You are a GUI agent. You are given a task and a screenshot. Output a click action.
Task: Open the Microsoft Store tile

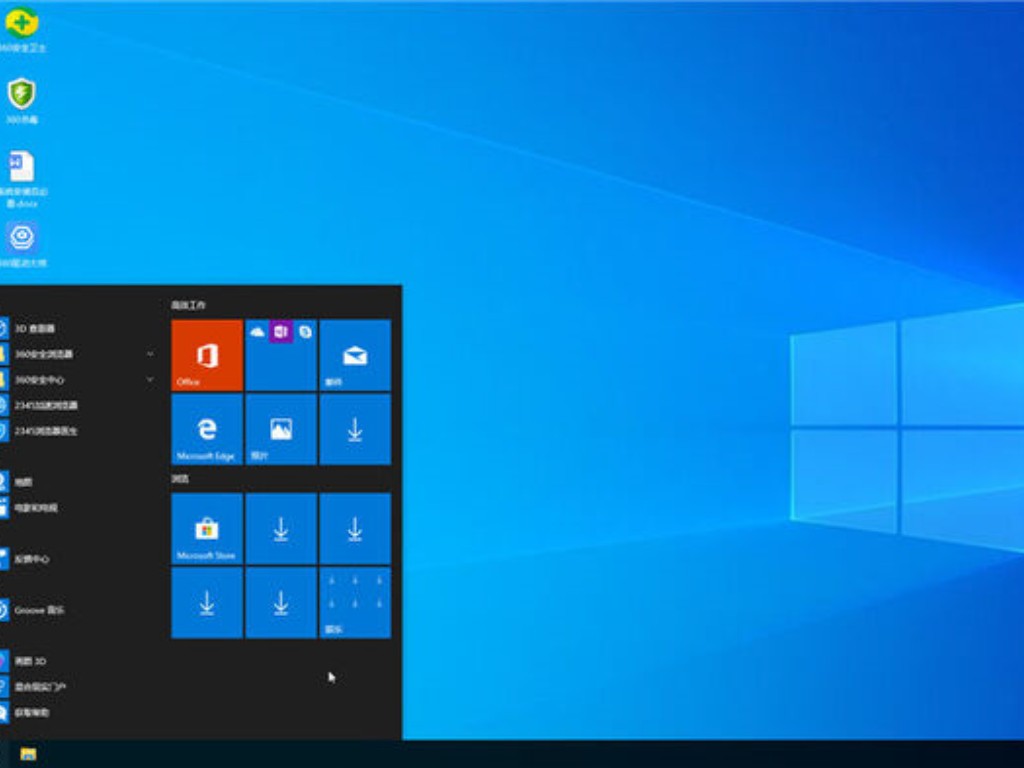(x=205, y=528)
